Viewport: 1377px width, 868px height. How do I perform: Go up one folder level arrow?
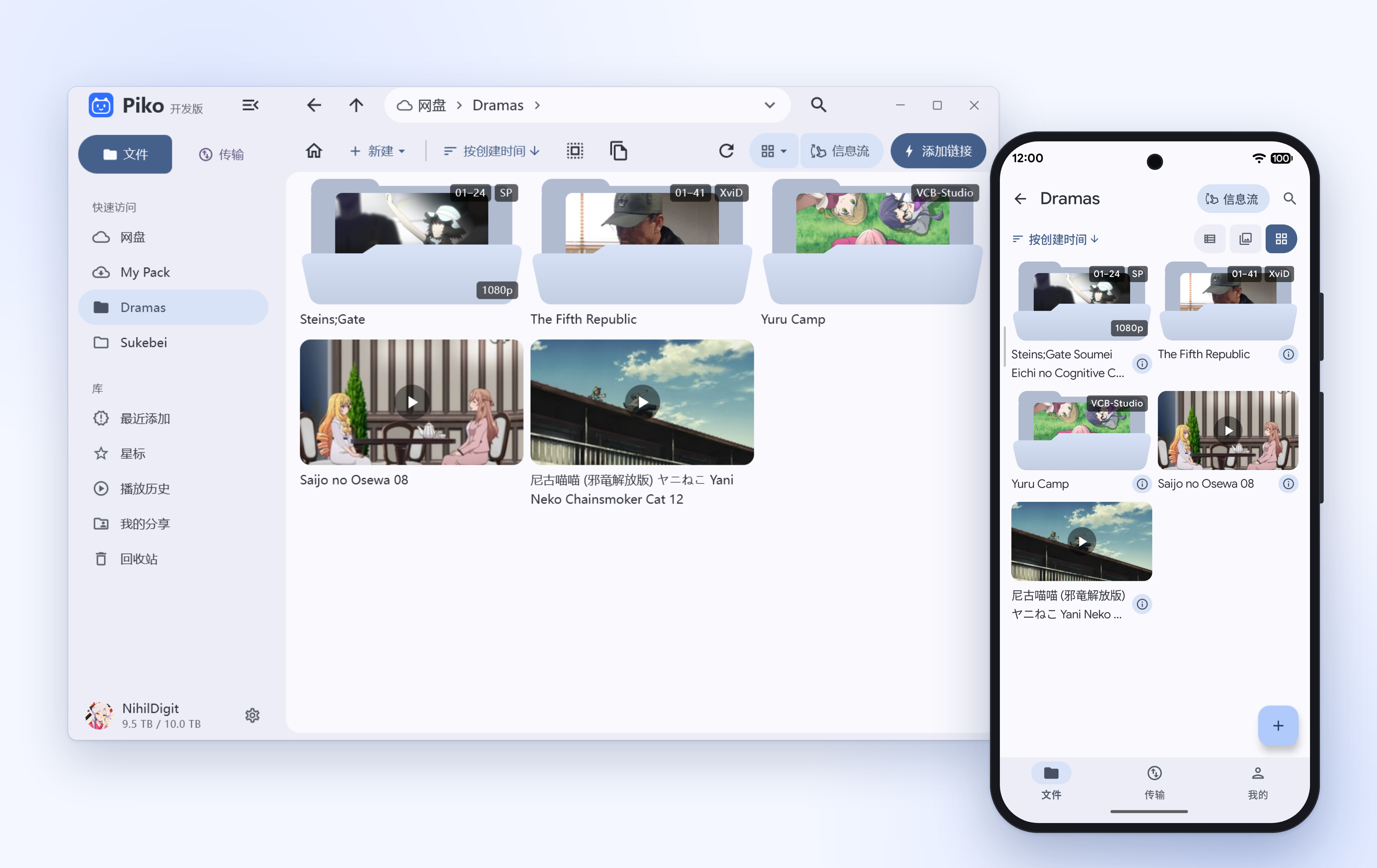[x=356, y=105]
